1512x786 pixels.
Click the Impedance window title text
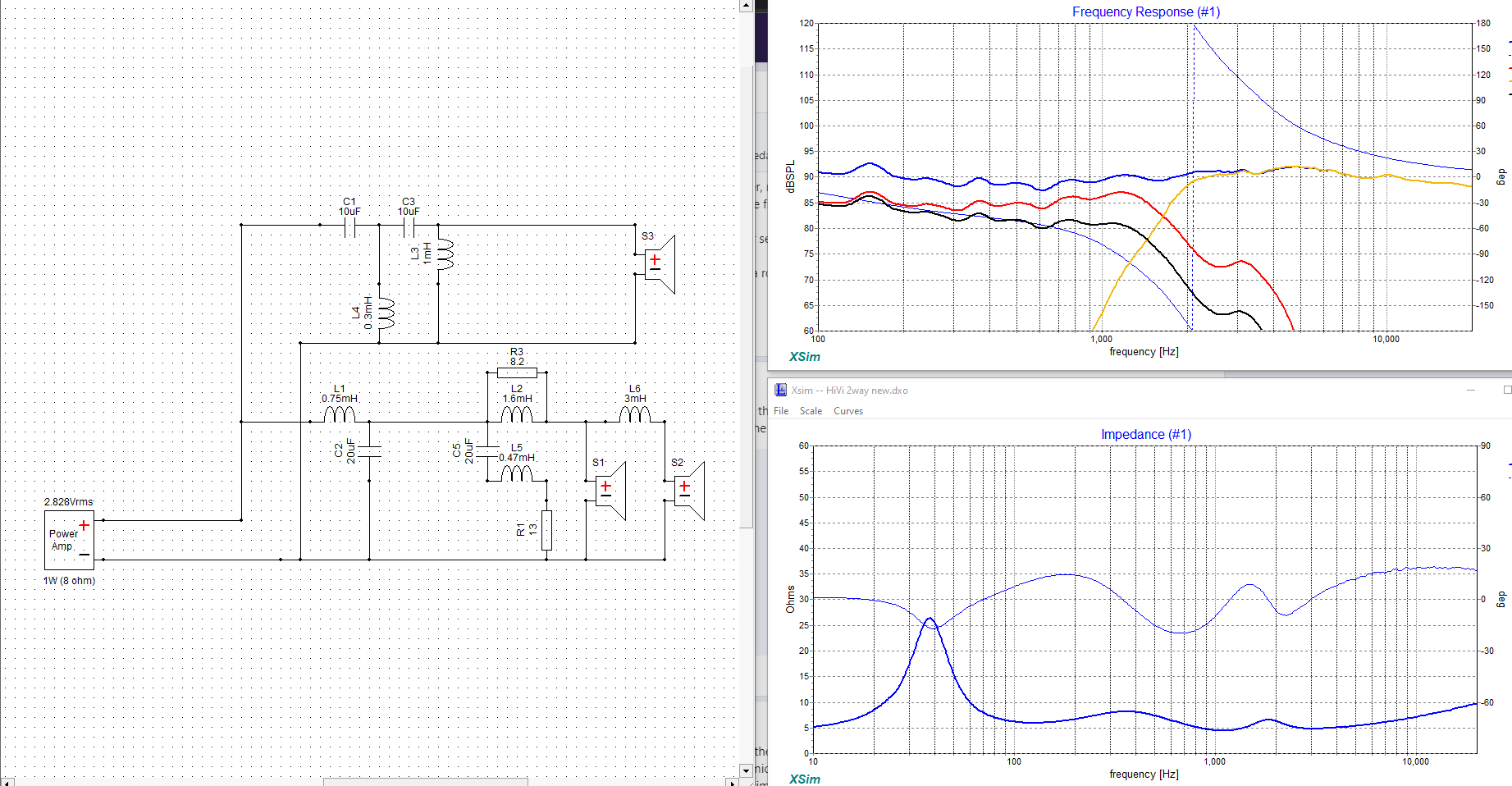850,391
